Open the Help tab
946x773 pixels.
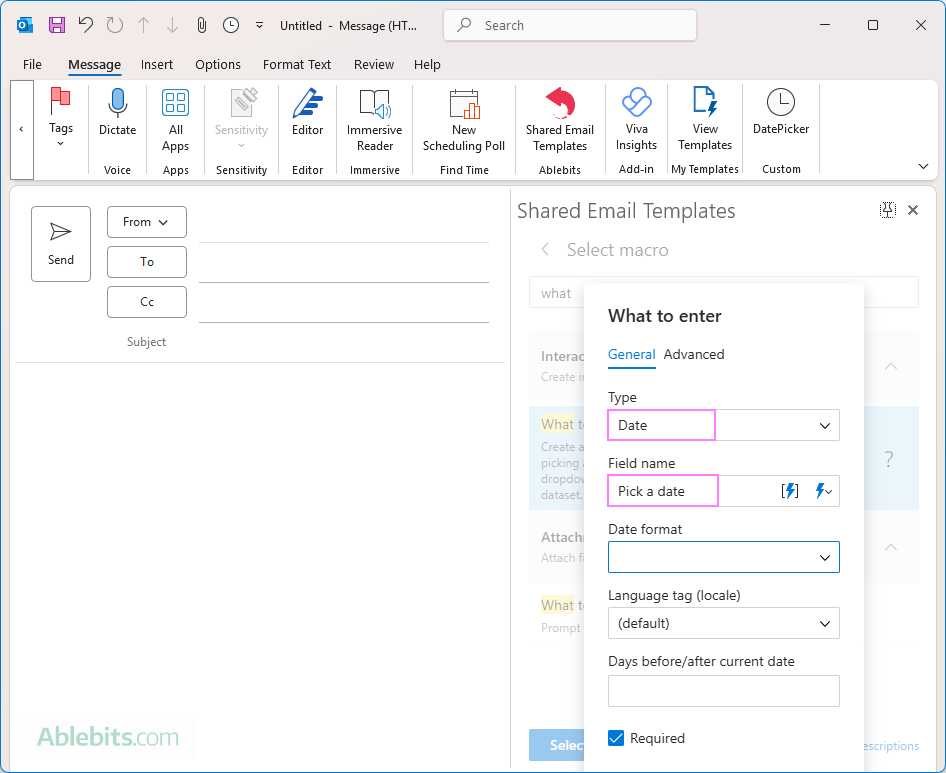click(427, 65)
